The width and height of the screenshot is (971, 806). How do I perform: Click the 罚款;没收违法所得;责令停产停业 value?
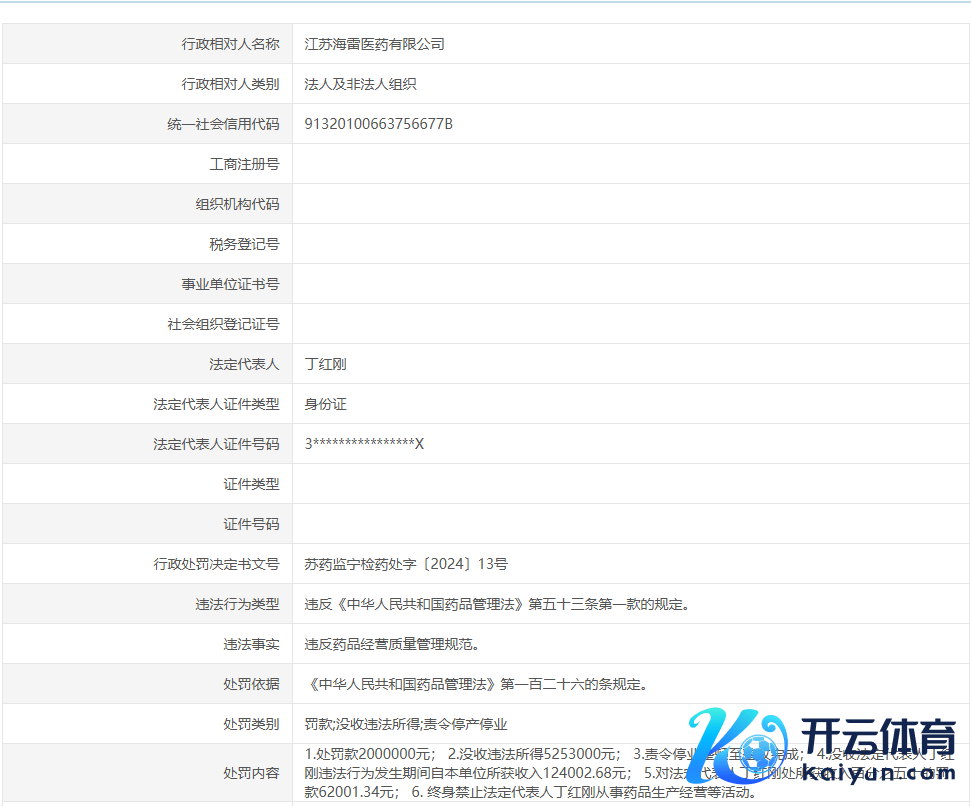(406, 724)
